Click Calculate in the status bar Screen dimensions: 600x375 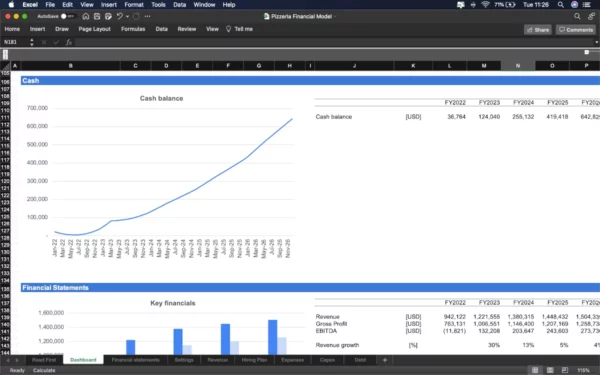coord(44,370)
